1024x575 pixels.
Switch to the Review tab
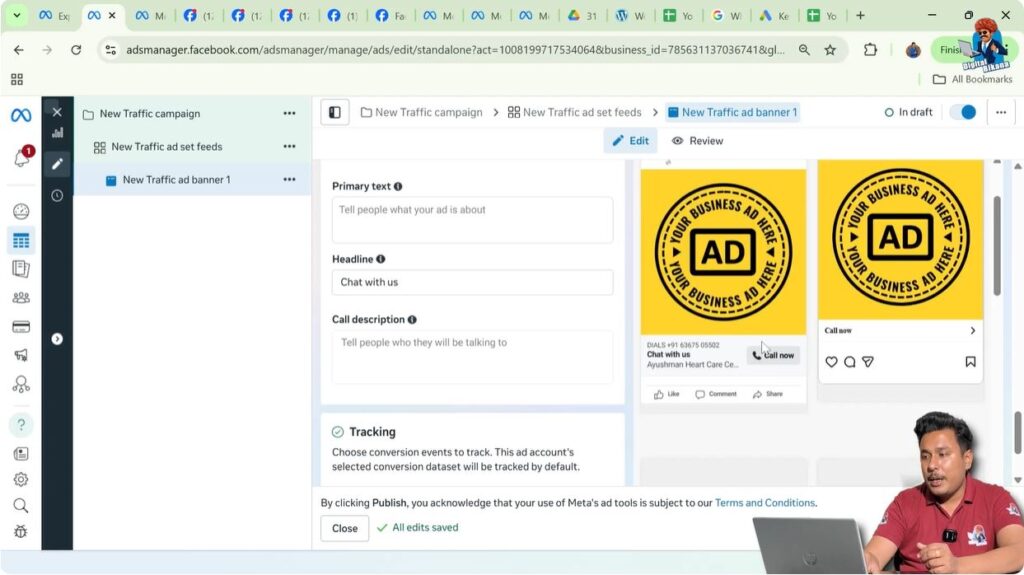click(x=697, y=141)
